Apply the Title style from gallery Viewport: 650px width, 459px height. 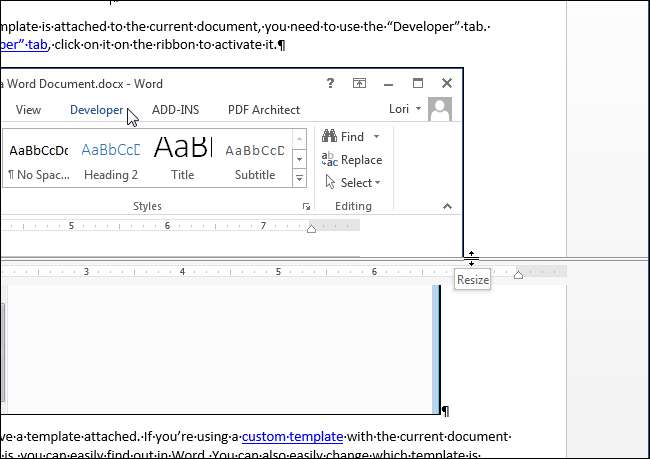pyautogui.click(x=183, y=160)
